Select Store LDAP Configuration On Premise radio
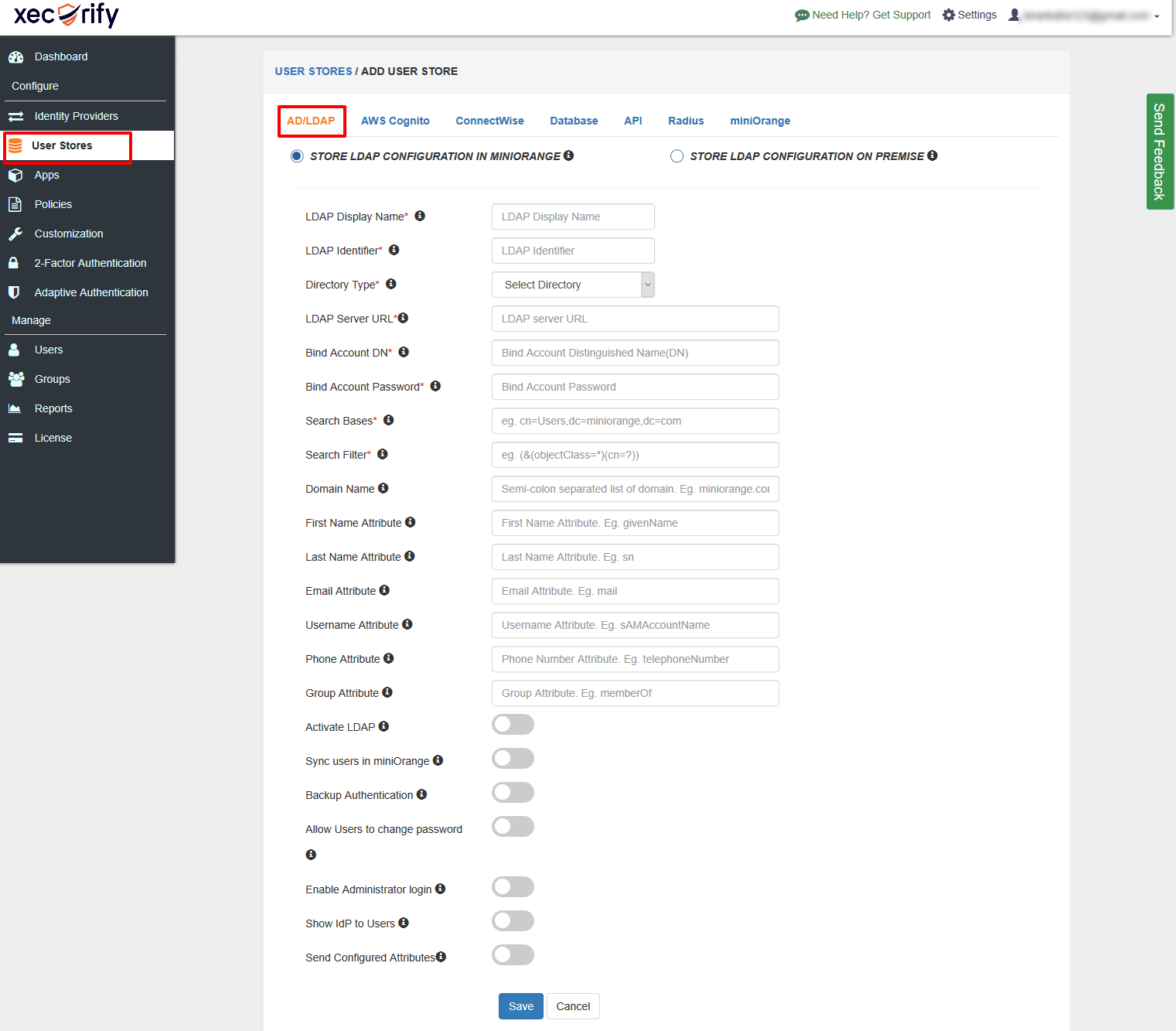 coord(677,156)
